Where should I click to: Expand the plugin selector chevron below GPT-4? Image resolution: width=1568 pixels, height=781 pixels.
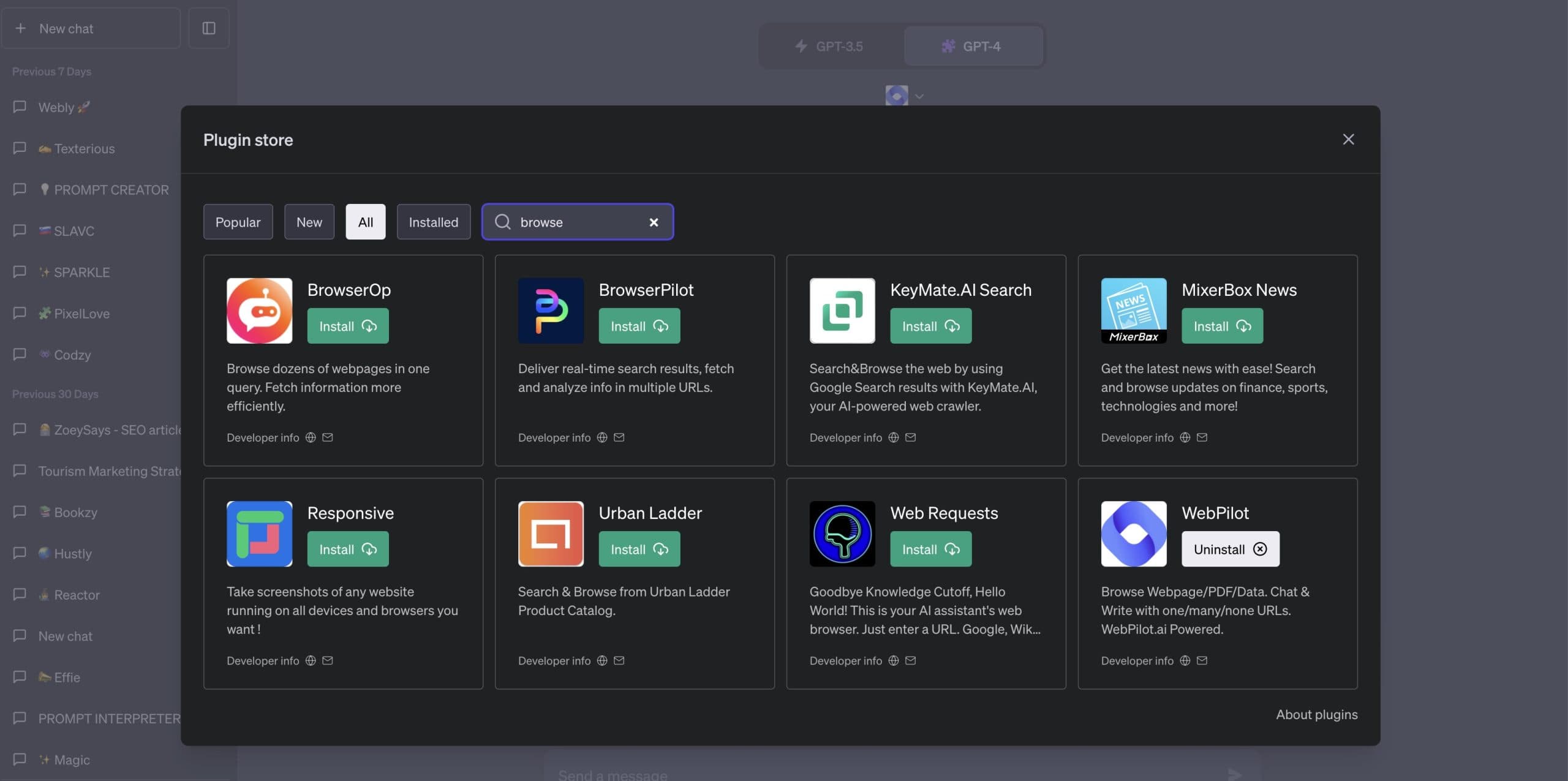pos(919,96)
